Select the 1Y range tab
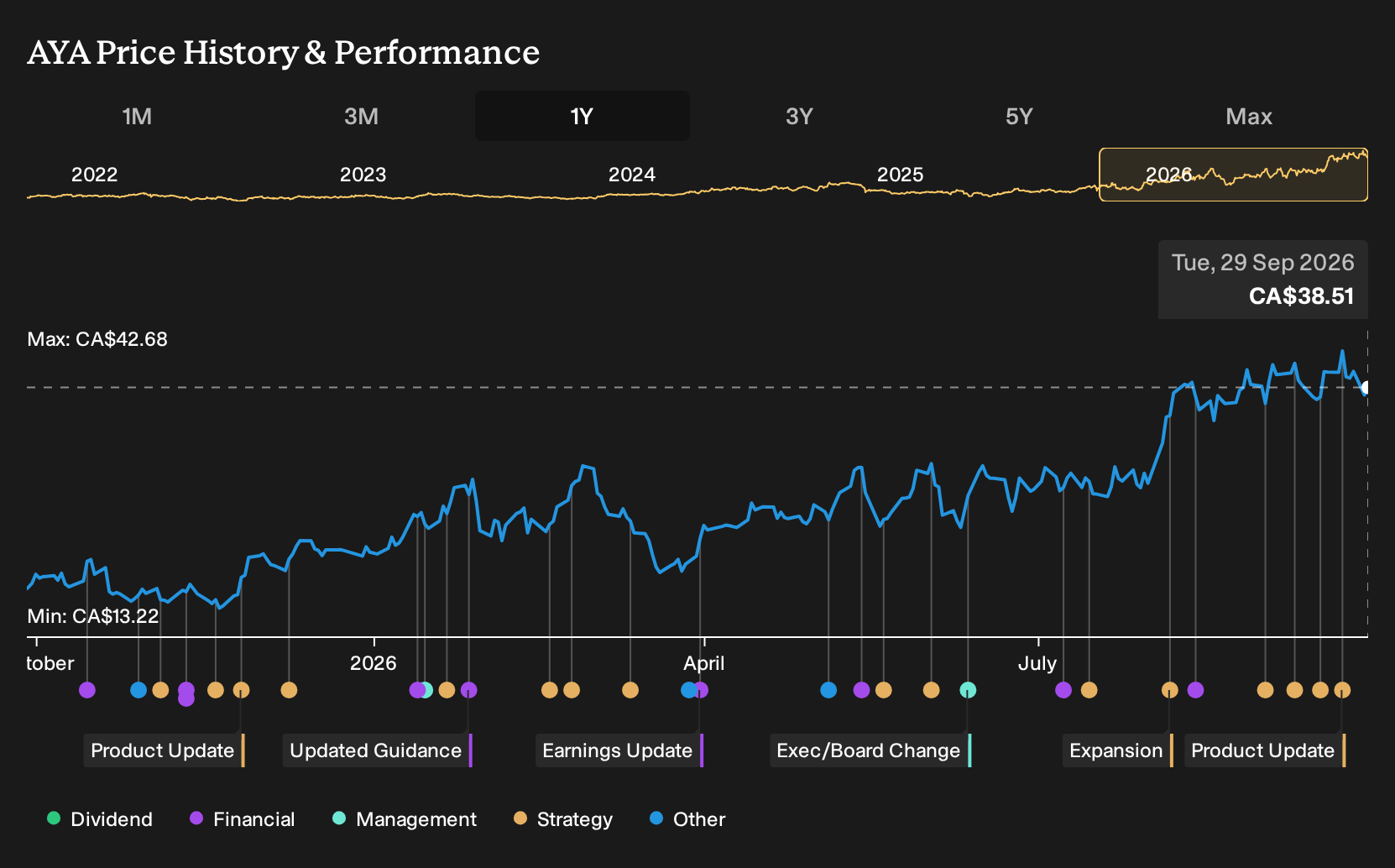This screenshot has width=1395, height=868. coord(582,116)
